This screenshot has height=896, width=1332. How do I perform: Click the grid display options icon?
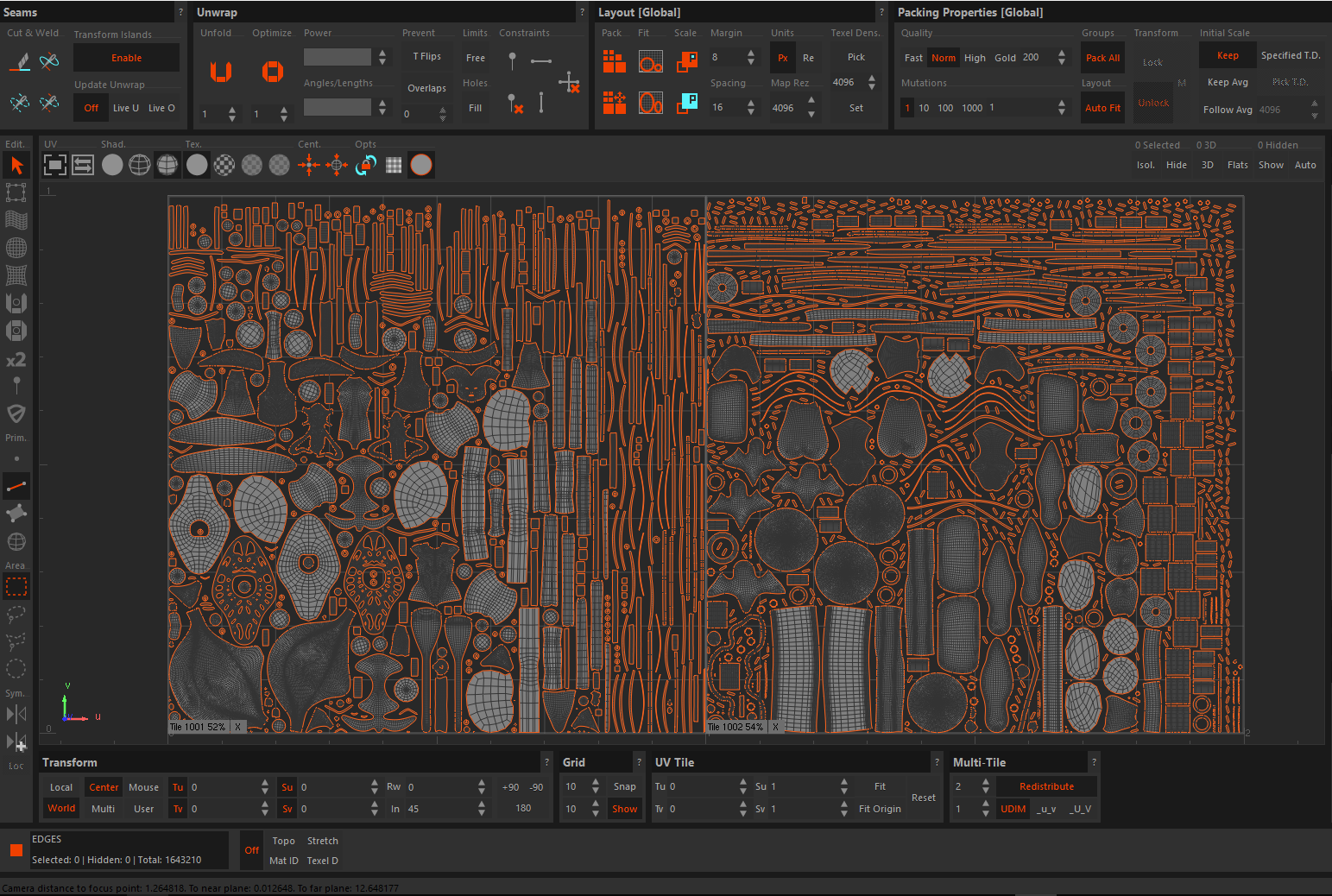coord(394,165)
